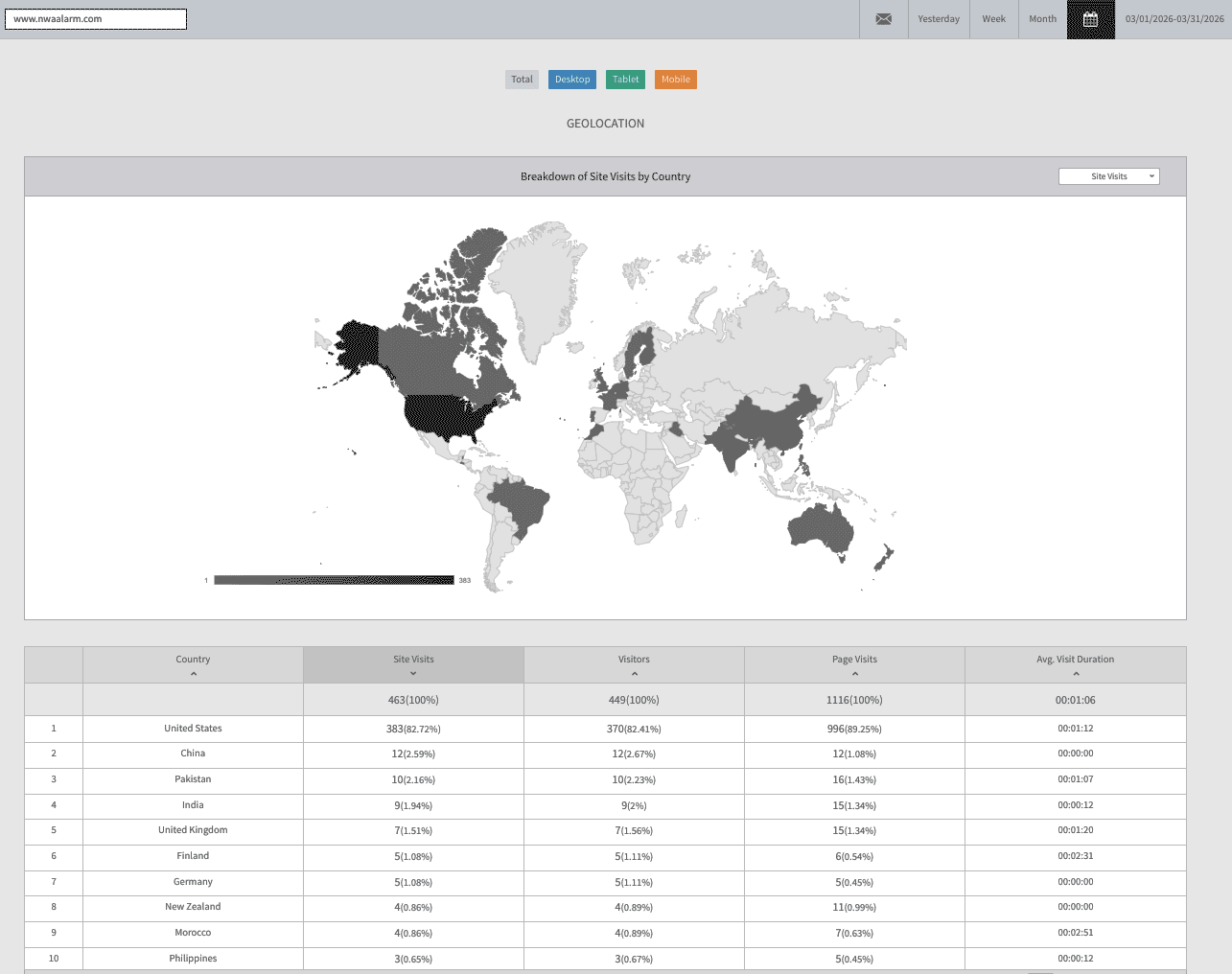Open the www.nwaalarm.com site selector
This screenshot has height=974, width=1232.
point(96,19)
